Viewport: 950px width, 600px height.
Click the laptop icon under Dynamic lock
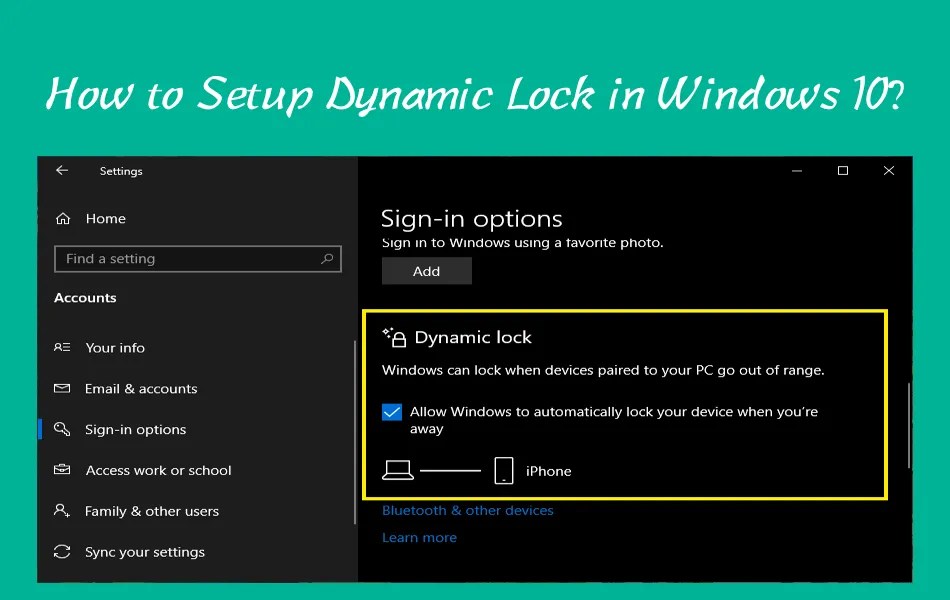coord(401,470)
